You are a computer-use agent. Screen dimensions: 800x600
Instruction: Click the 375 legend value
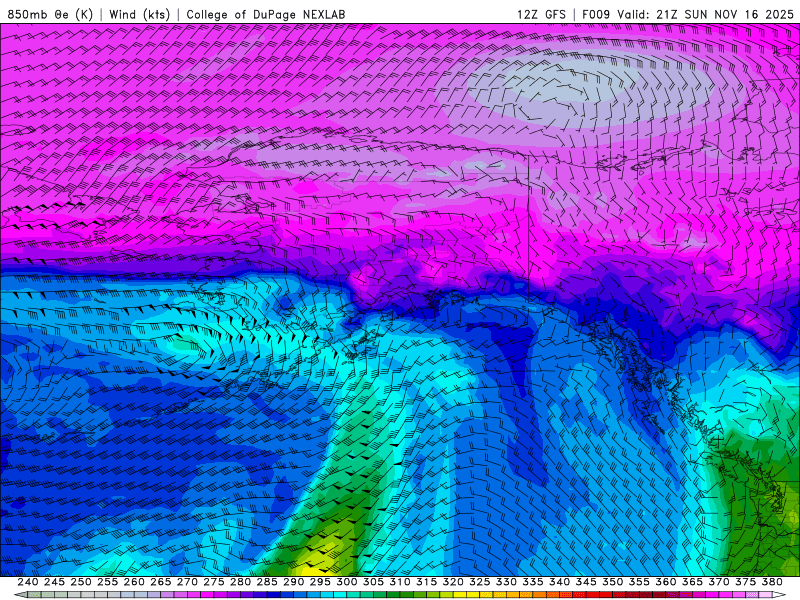745,582
